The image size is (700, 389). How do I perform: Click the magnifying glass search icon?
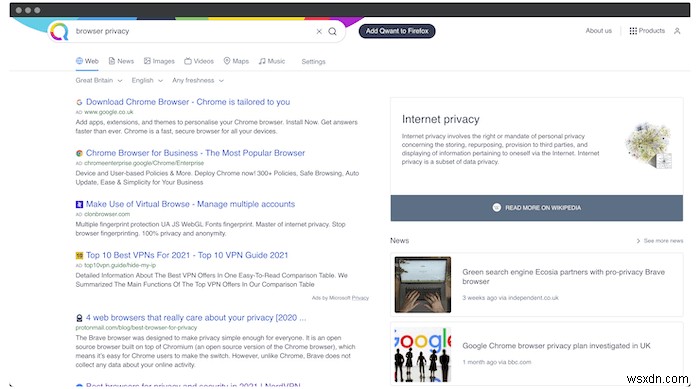[x=333, y=31]
